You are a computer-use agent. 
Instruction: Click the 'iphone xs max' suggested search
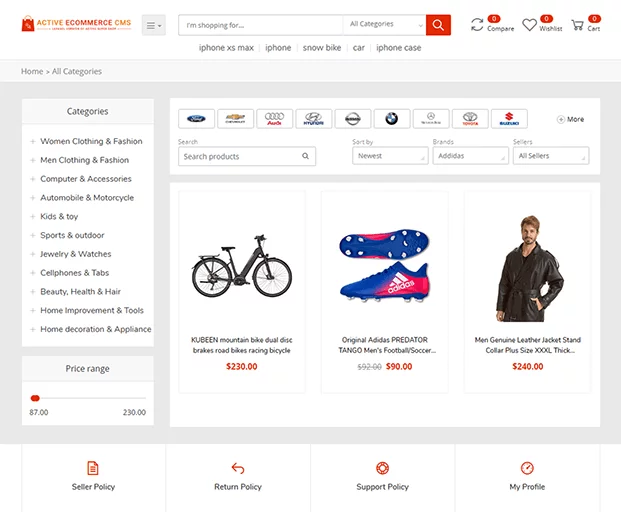225,48
